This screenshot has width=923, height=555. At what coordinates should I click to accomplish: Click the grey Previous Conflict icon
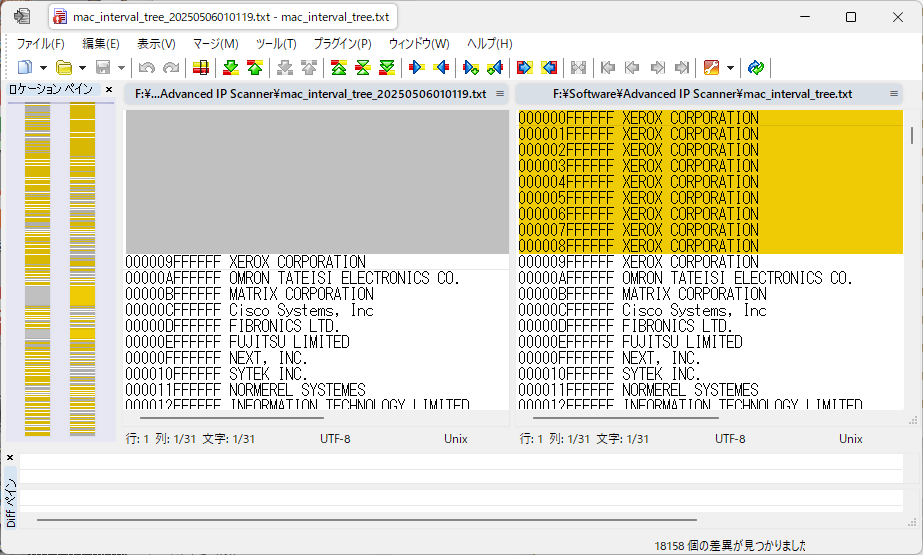click(x=309, y=68)
